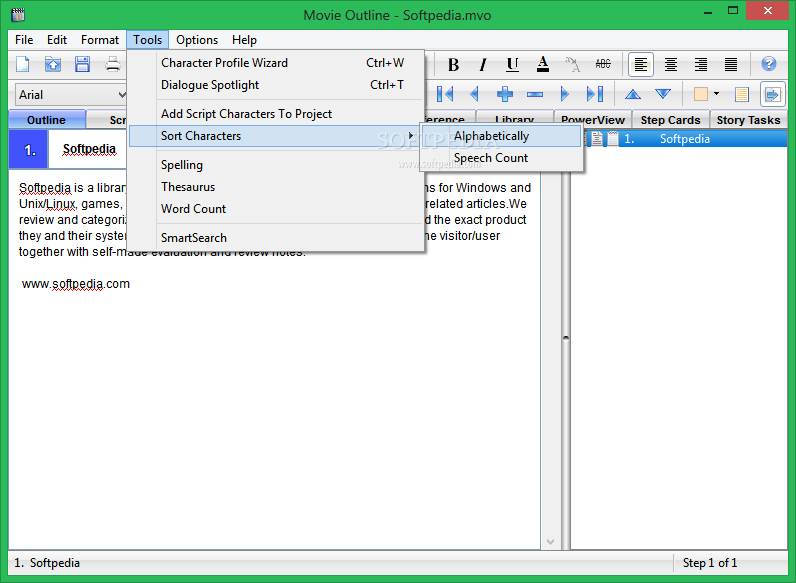This screenshot has width=796, height=583.
Task: Click the vertical splitter handle
Action: point(566,337)
